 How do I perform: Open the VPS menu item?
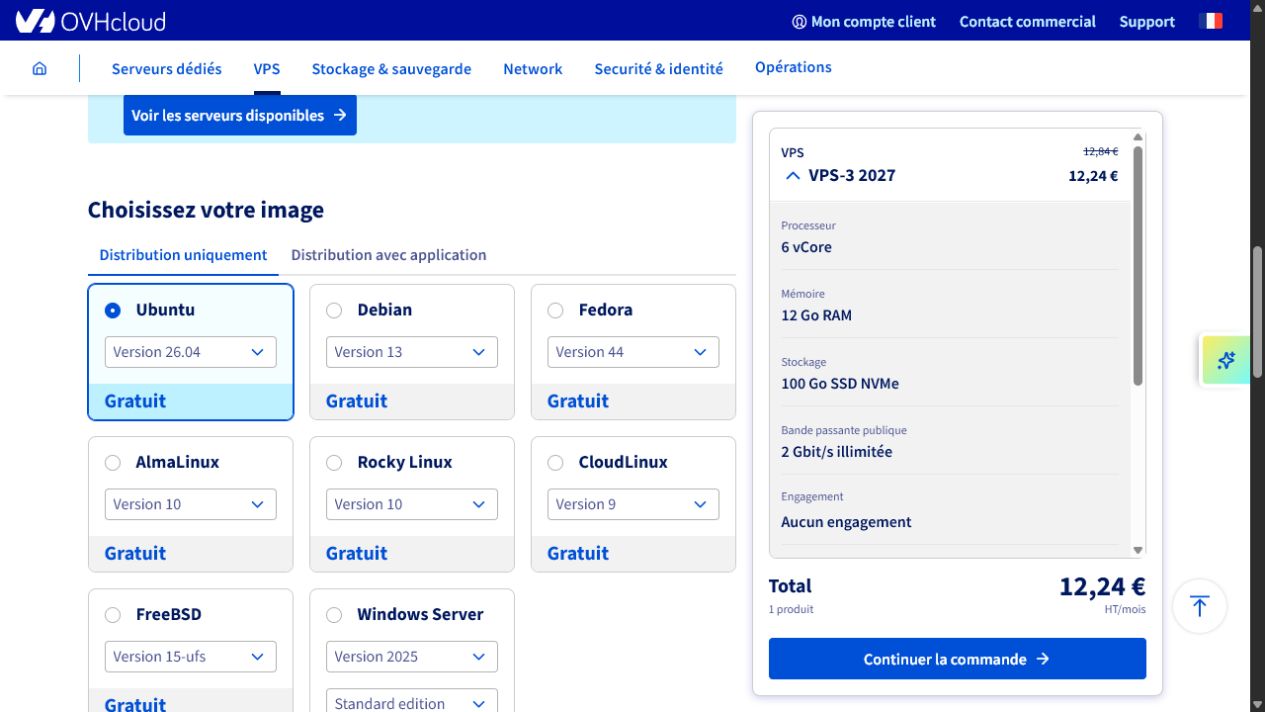[x=267, y=69]
